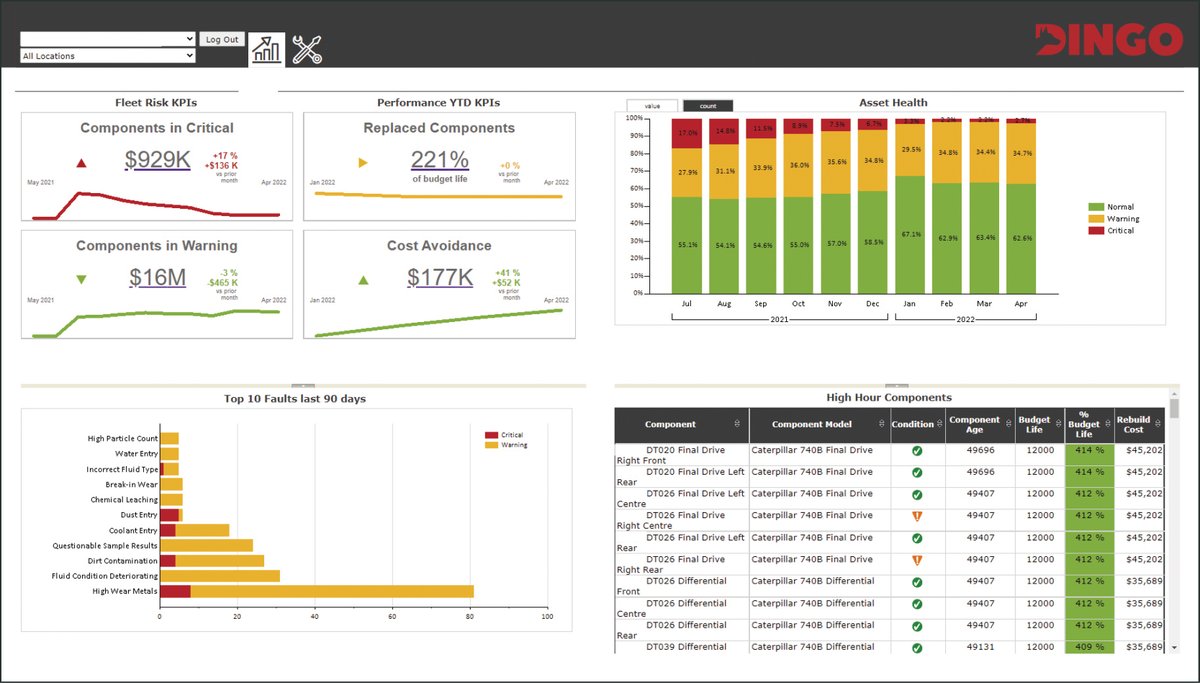The image size is (1200, 683).
Task: Click the Fleet Risk KPIs heading
Action: coord(156,102)
